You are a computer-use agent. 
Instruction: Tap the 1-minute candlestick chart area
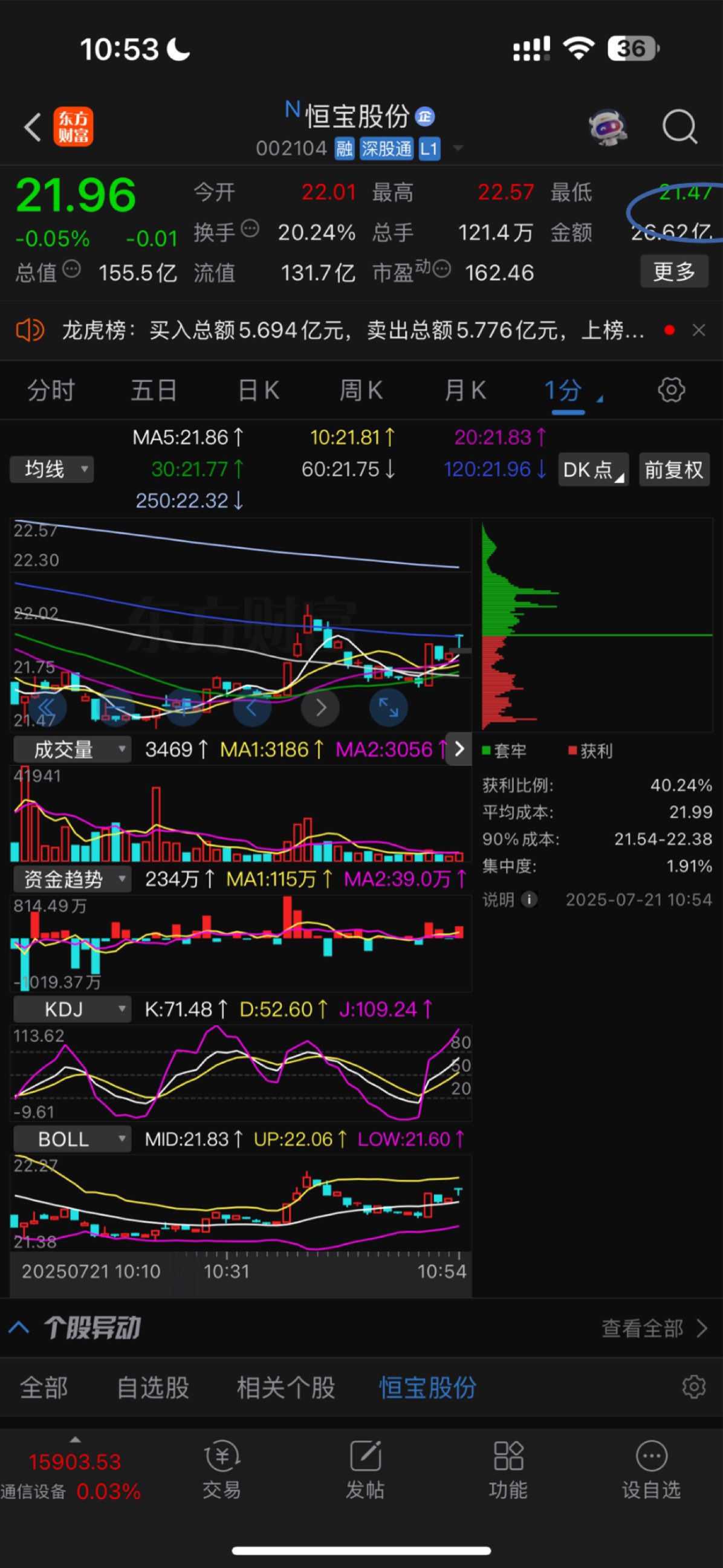pos(241,625)
